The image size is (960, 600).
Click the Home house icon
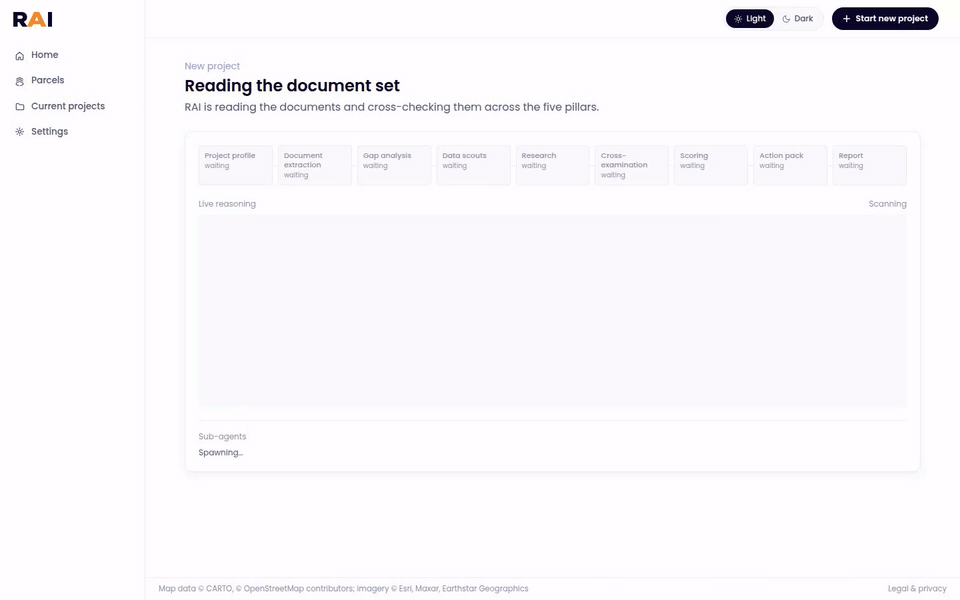[20, 56]
